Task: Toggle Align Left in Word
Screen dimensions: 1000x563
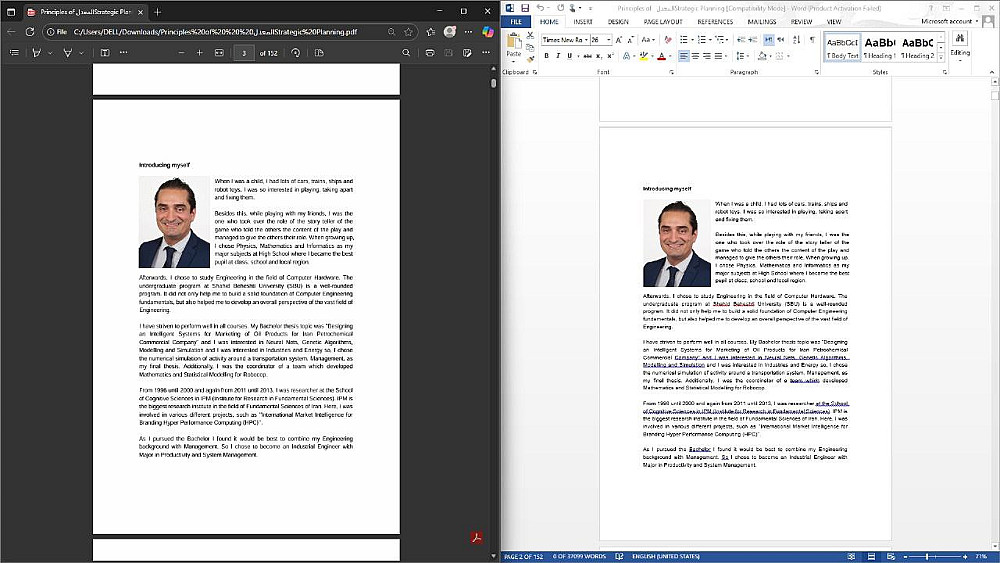Action: point(684,56)
